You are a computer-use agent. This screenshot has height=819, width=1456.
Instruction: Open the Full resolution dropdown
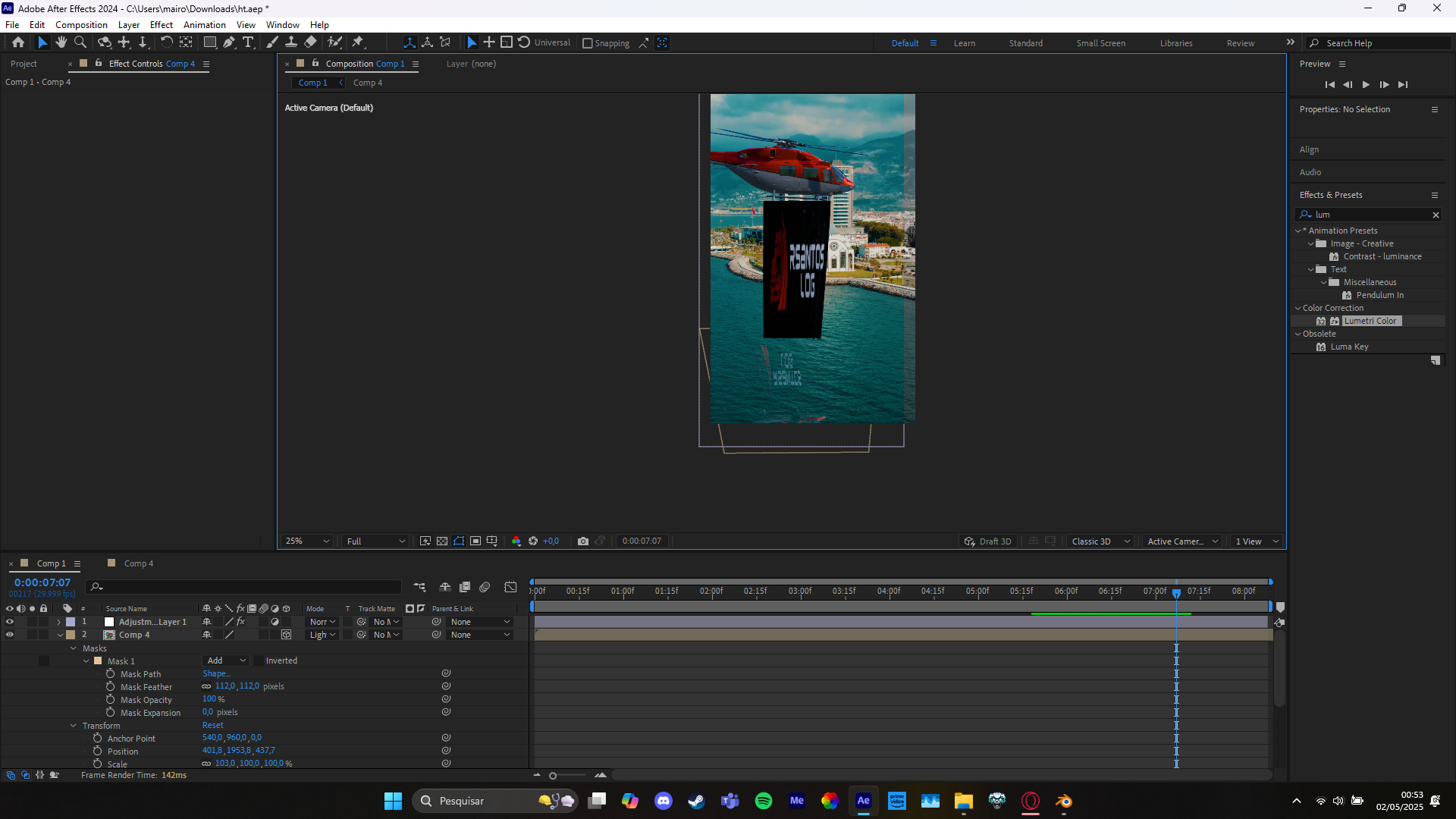[x=376, y=541]
